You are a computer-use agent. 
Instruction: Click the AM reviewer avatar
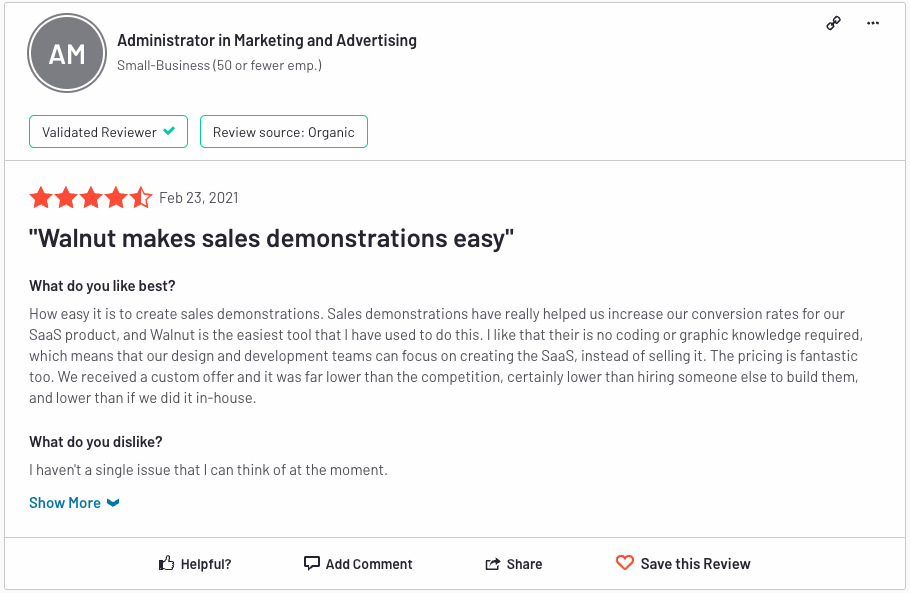click(x=67, y=54)
